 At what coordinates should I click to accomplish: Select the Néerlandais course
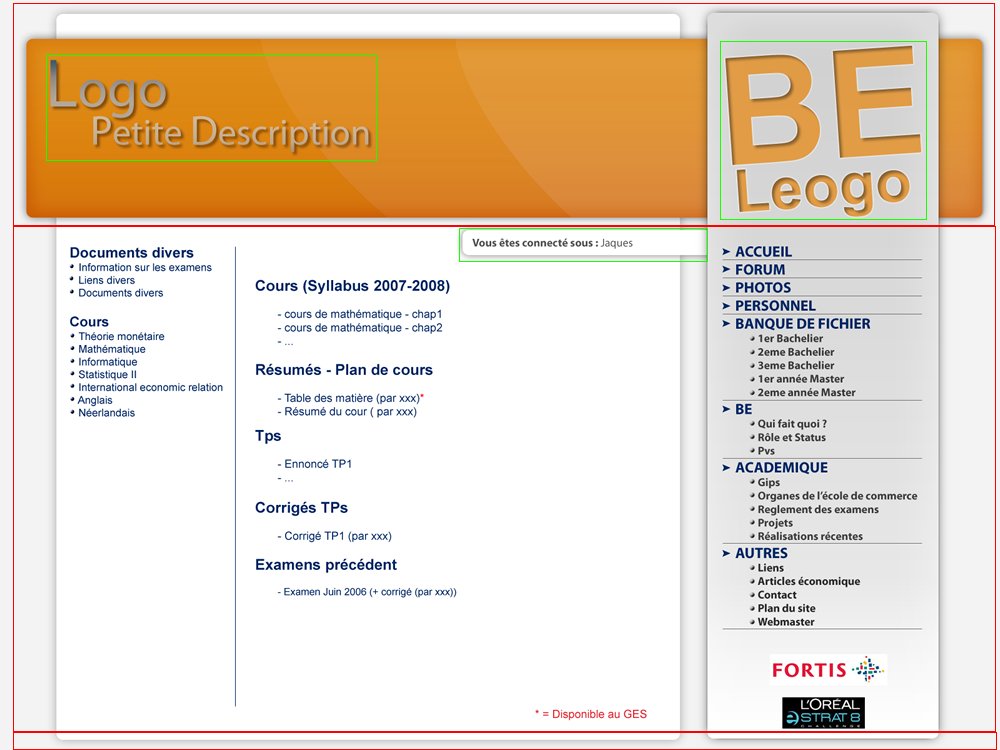coord(107,413)
